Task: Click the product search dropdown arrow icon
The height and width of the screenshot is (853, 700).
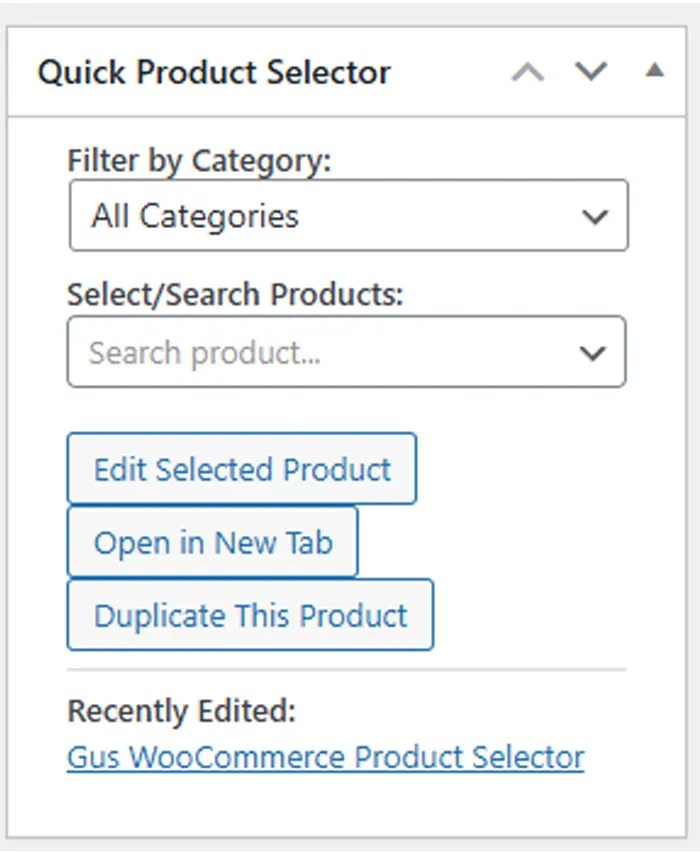Action: (593, 352)
